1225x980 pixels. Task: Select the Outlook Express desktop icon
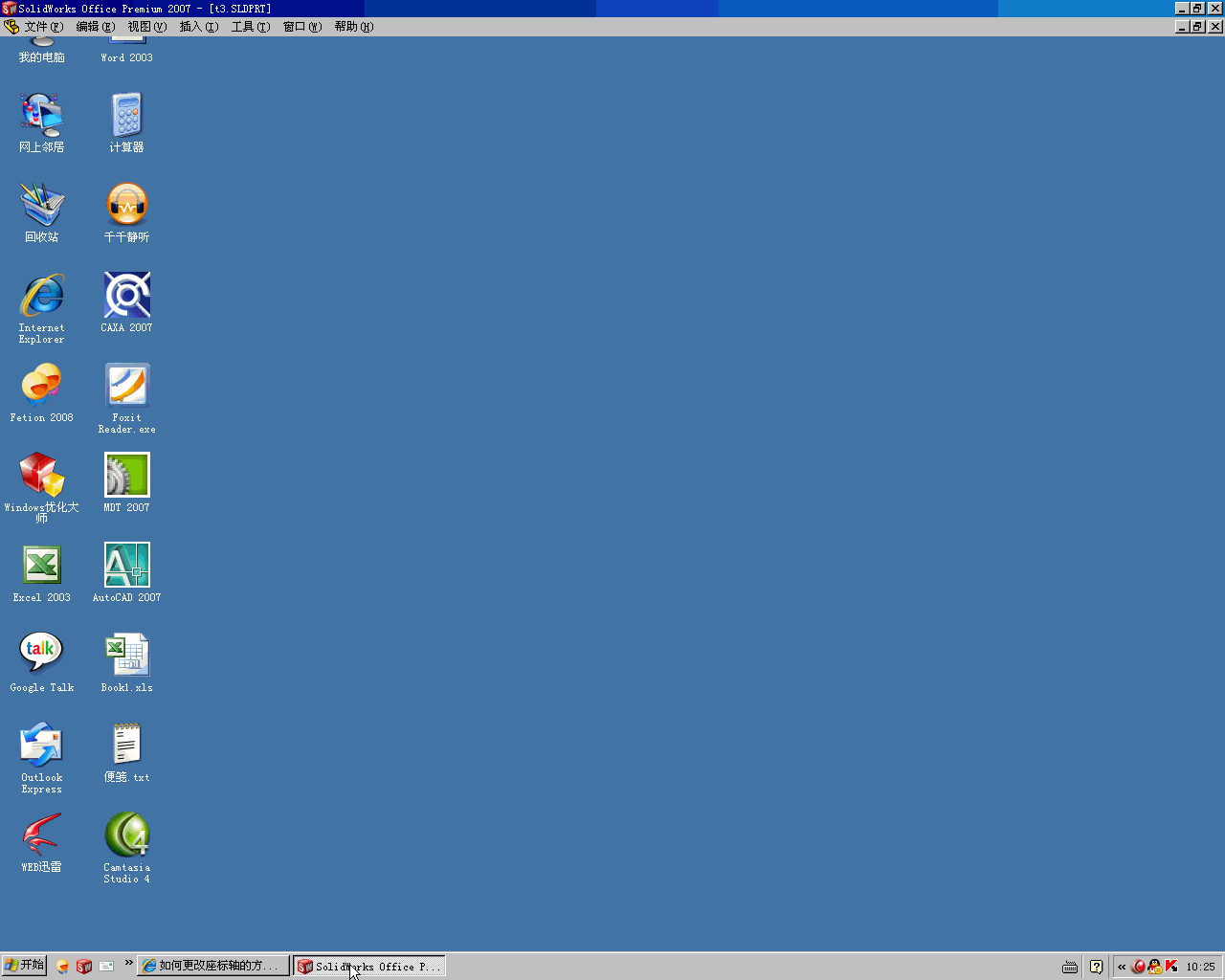pos(42,758)
